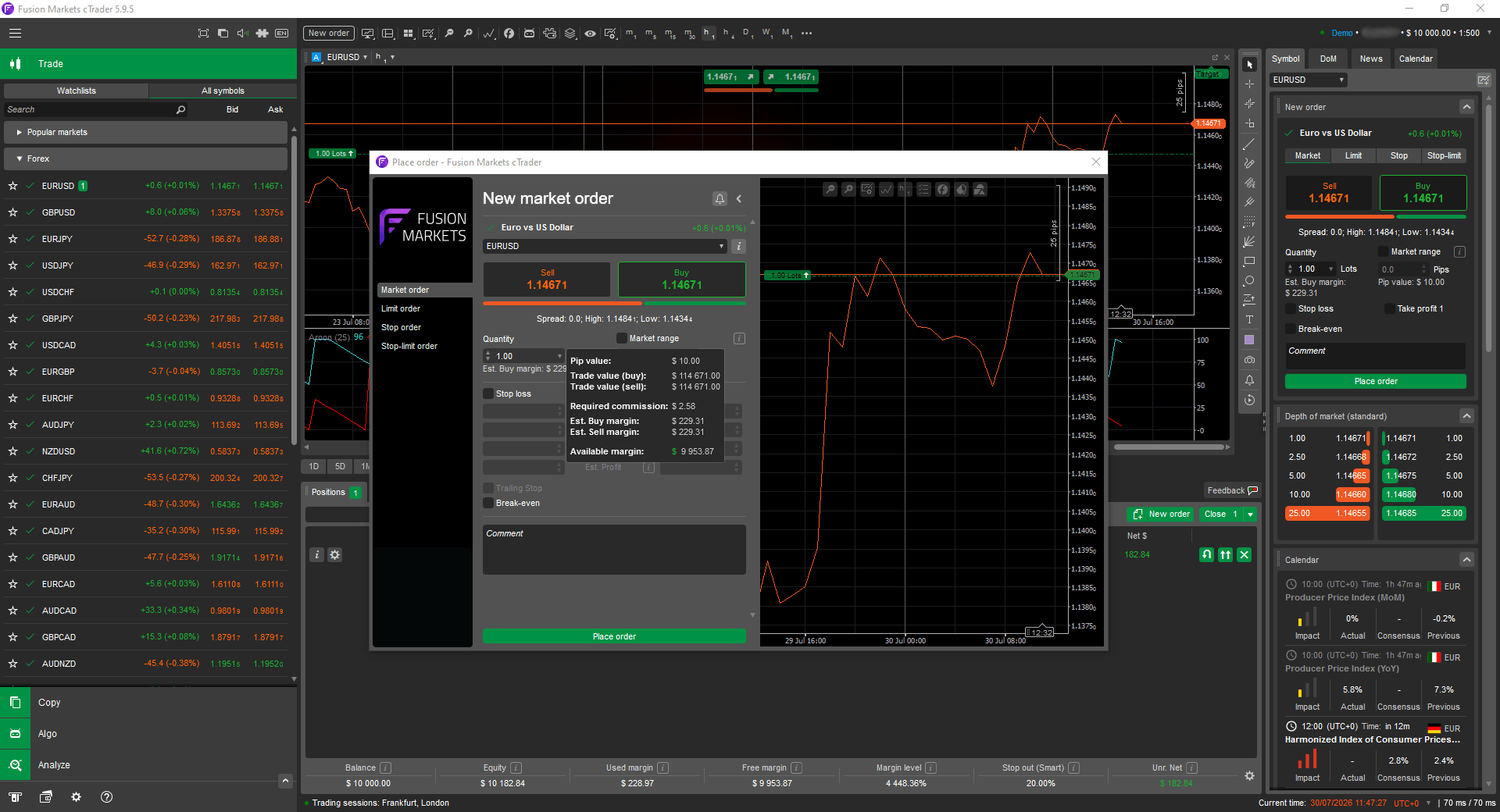
Task: Open the All symbols tab
Action: click(223, 91)
